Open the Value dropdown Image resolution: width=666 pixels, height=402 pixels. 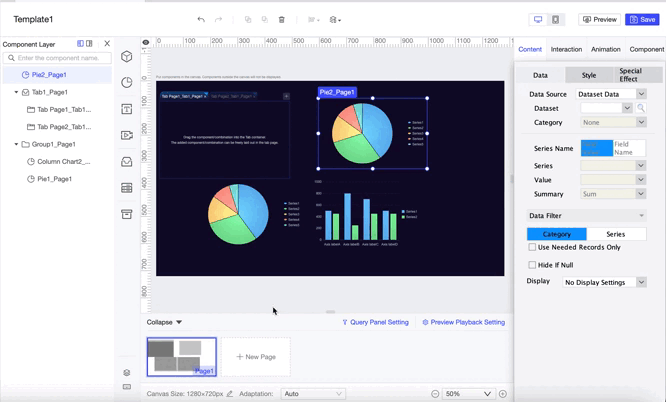(613, 180)
